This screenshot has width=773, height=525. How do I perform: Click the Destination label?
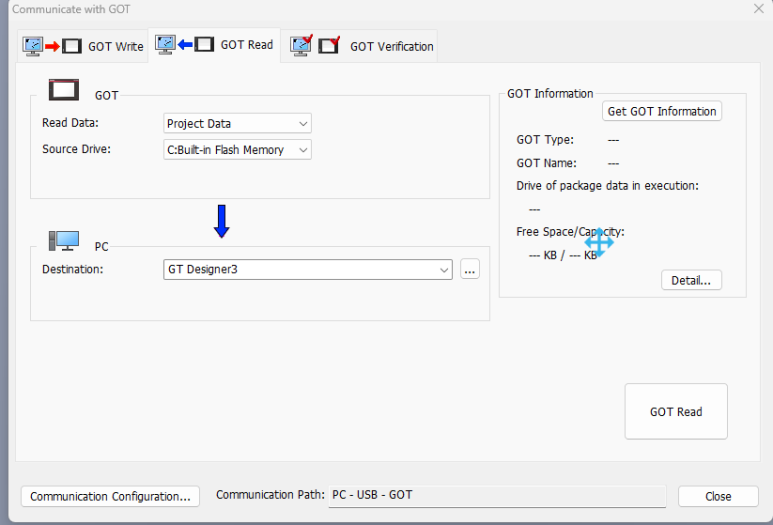(73, 269)
